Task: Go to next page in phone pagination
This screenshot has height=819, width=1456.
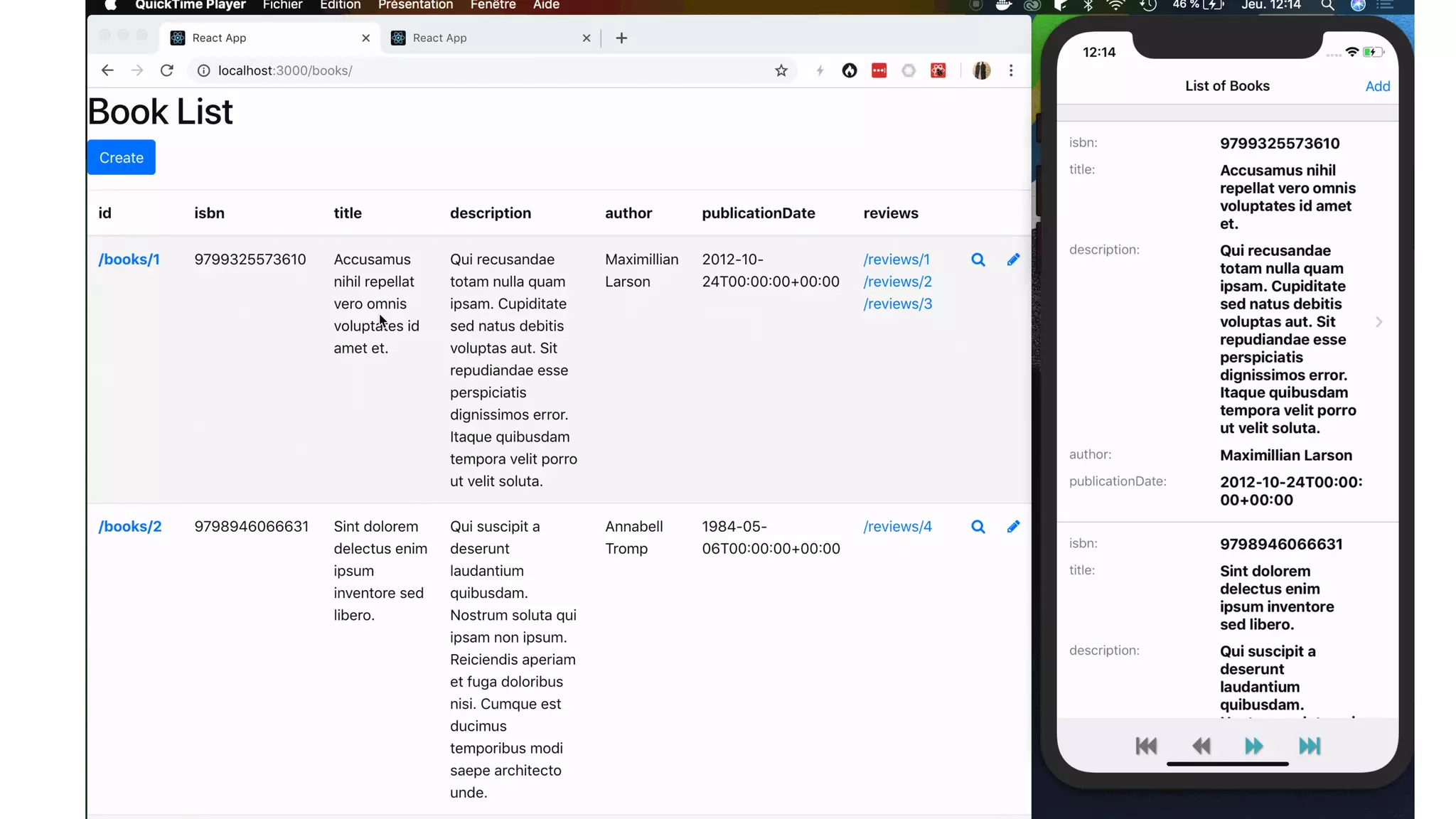Action: pyautogui.click(x=1254, y=746)
